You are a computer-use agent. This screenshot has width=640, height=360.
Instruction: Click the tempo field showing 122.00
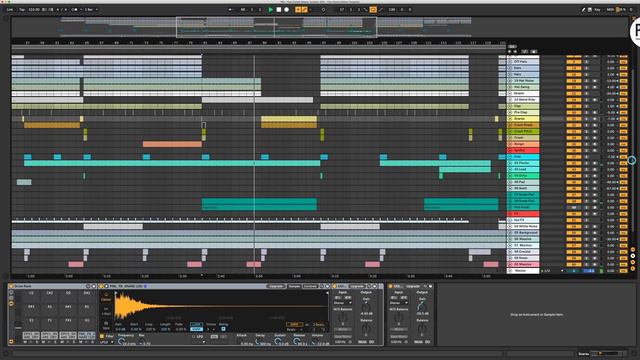(x=34, y=9)
